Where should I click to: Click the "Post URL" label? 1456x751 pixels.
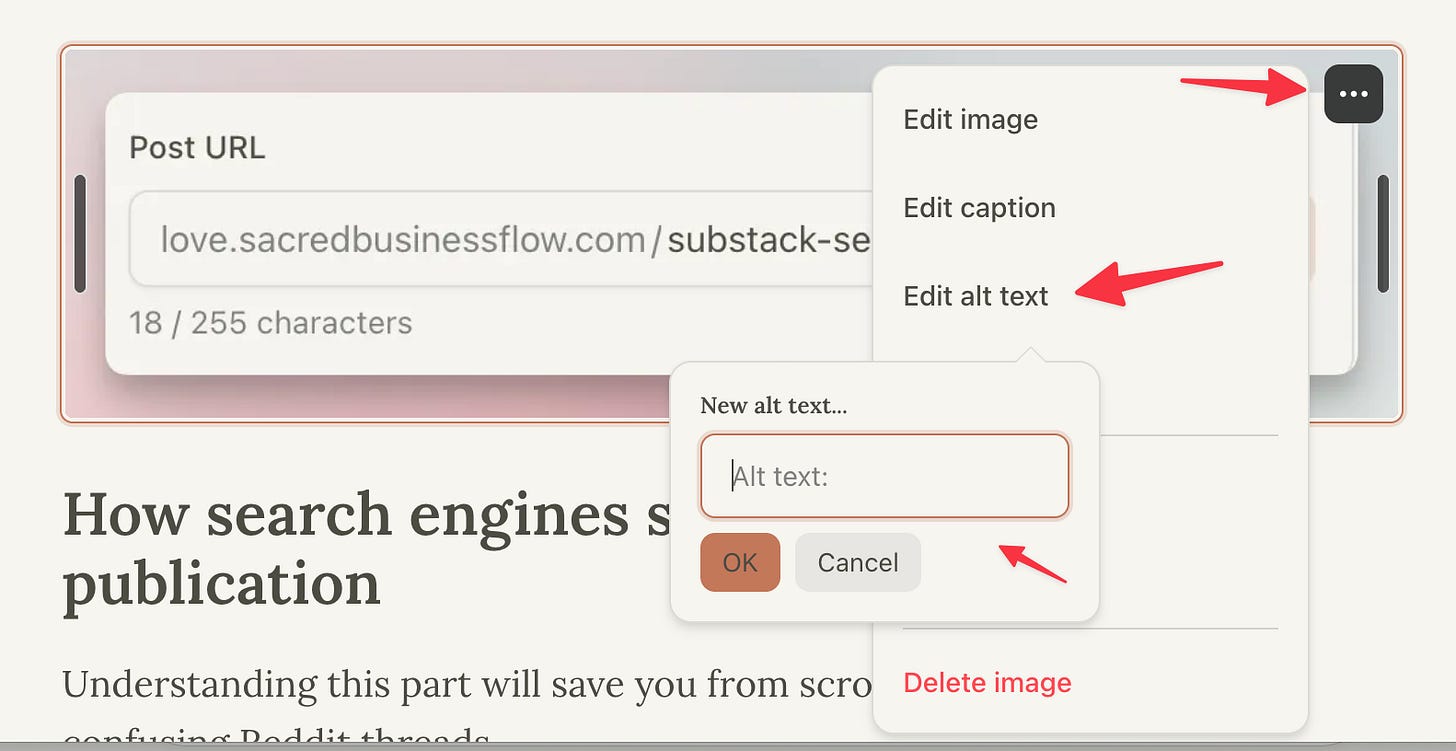click(x=197, y=148)
